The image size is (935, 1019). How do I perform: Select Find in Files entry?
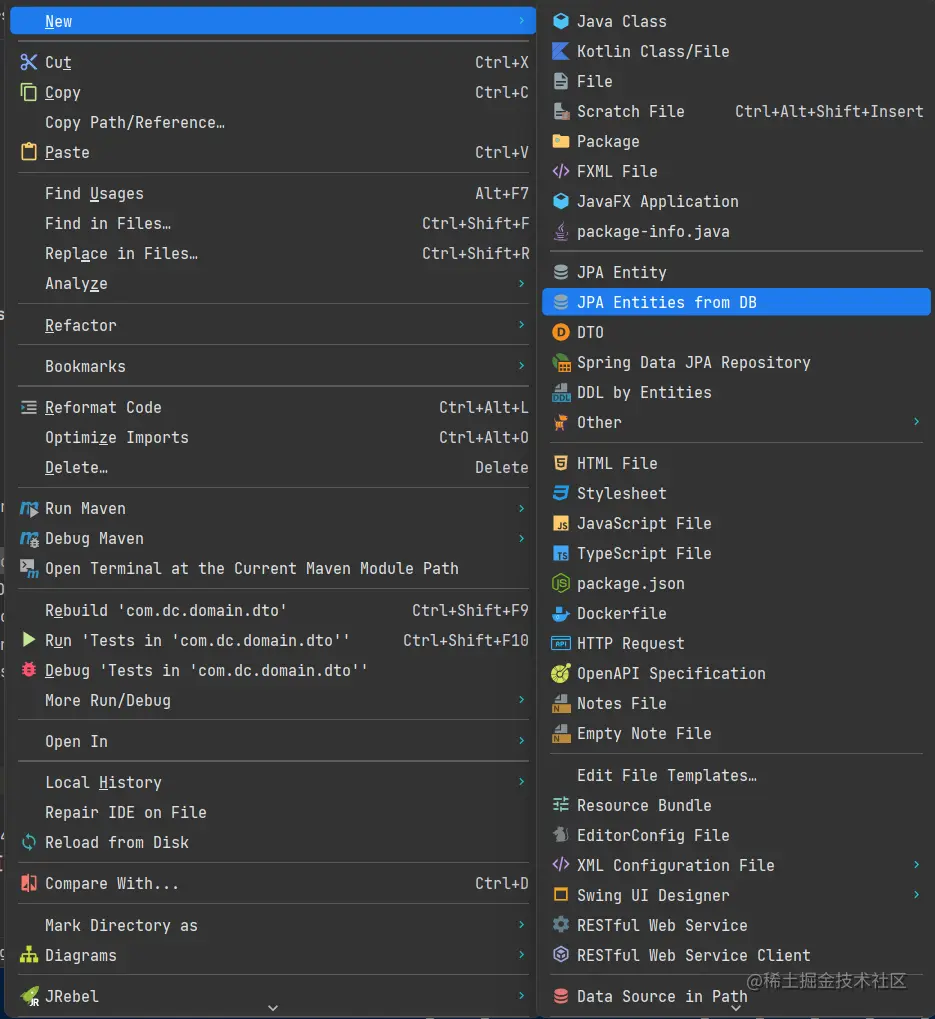tap(273, 224)
